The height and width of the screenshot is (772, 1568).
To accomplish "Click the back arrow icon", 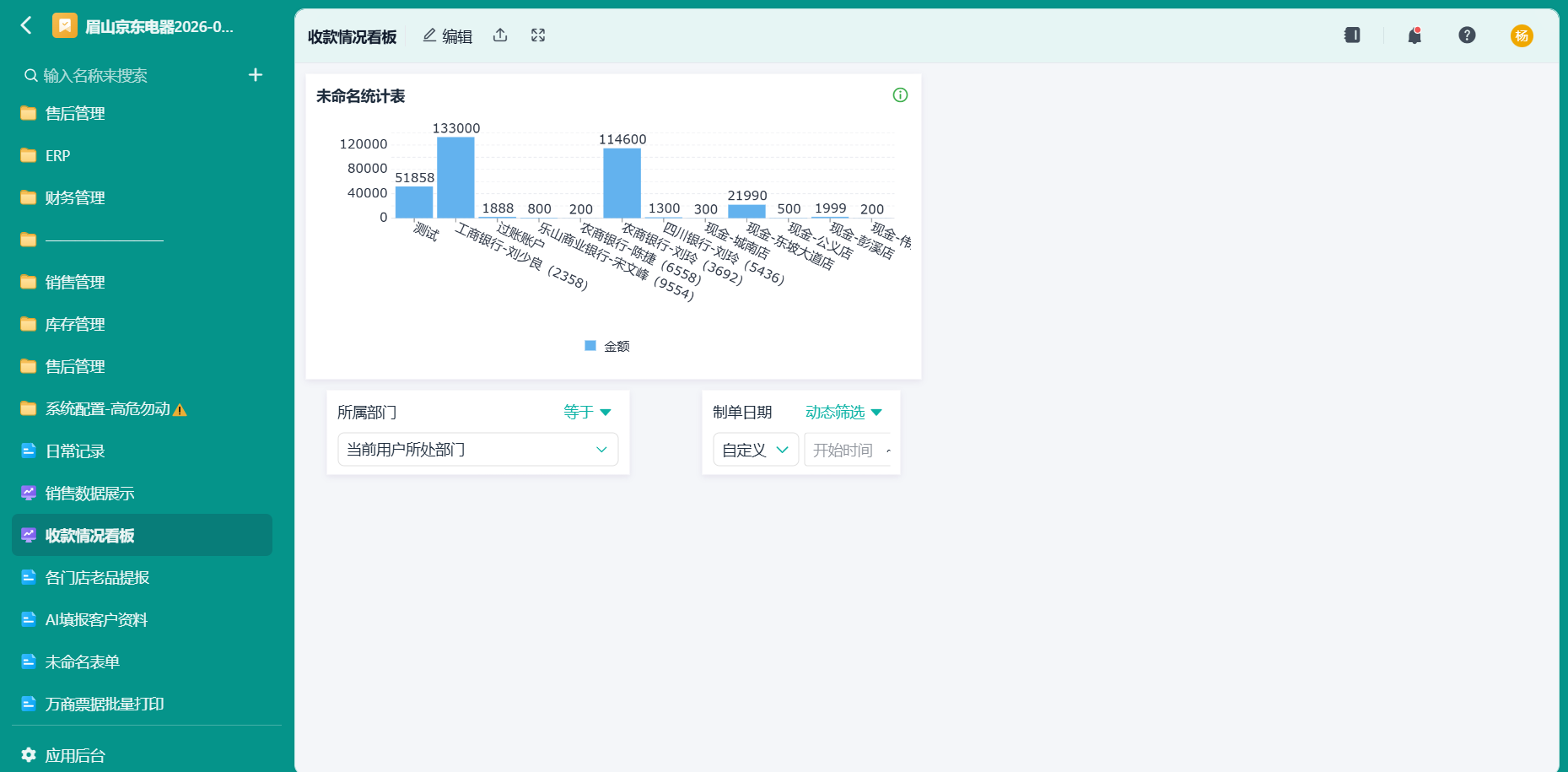I will pyautogui.click(x=26, y=26).
